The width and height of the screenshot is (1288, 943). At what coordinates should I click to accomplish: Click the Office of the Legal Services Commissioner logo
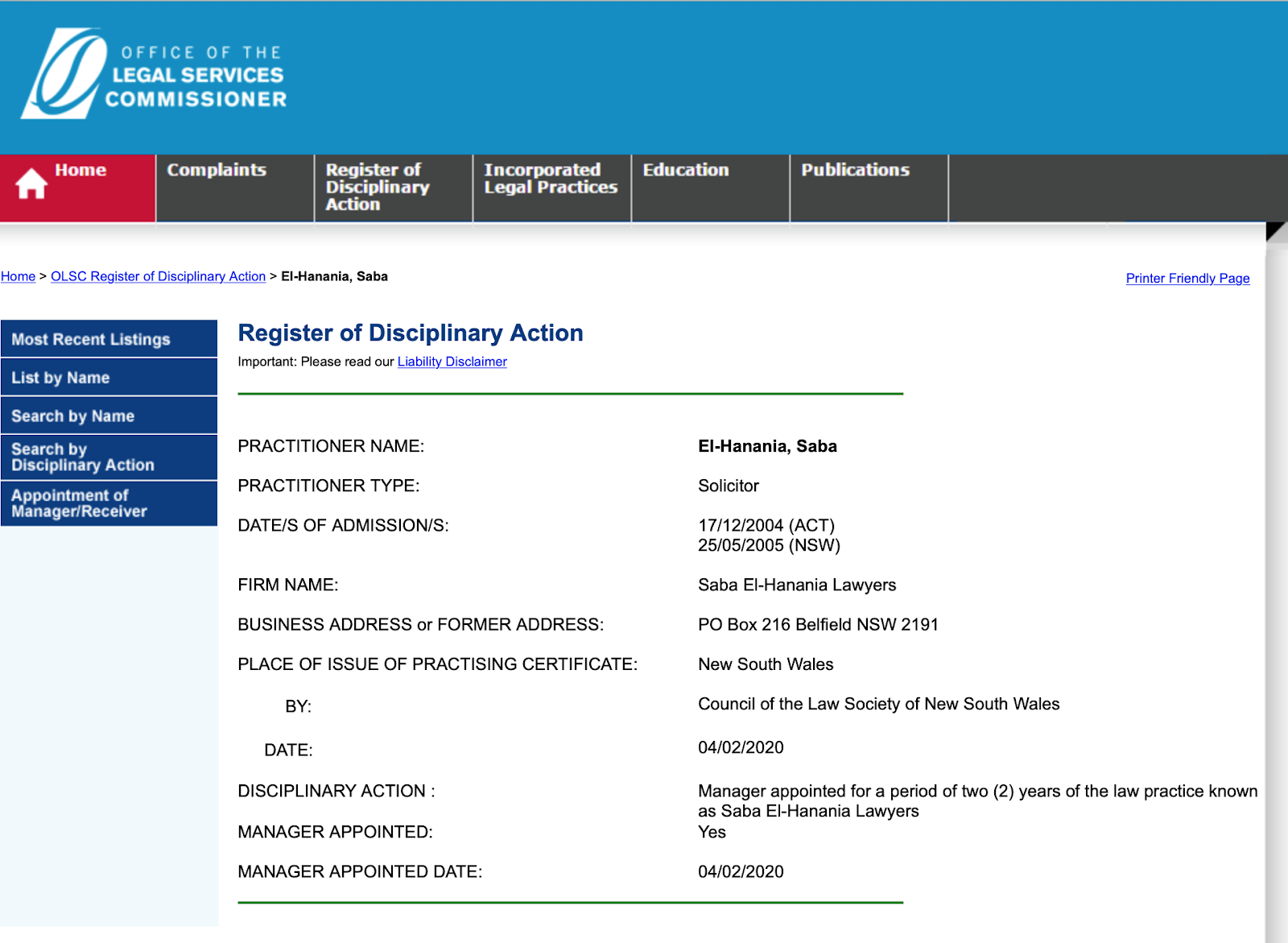154,74
